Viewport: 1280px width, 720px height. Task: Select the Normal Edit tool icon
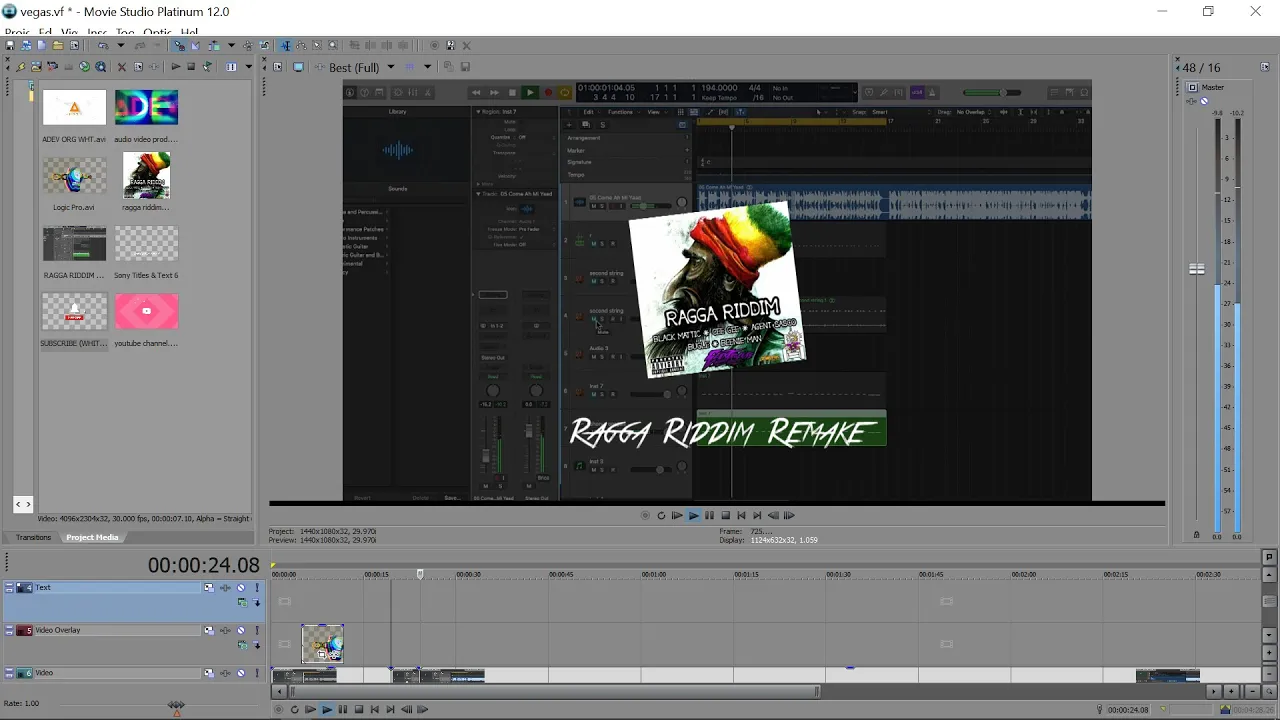click(286, 45)
